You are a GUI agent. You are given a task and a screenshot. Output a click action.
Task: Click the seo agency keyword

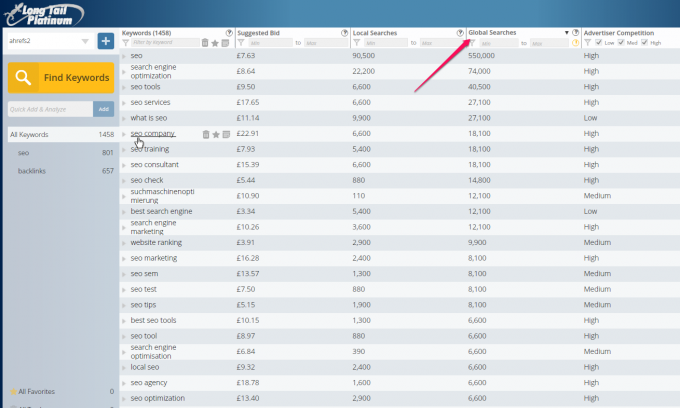point(149,383)
